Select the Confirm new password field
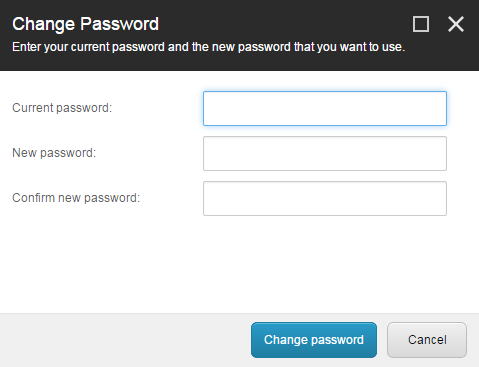Image resolution: width=479 pixels, height=367 pixels. [x=325, y=198]
